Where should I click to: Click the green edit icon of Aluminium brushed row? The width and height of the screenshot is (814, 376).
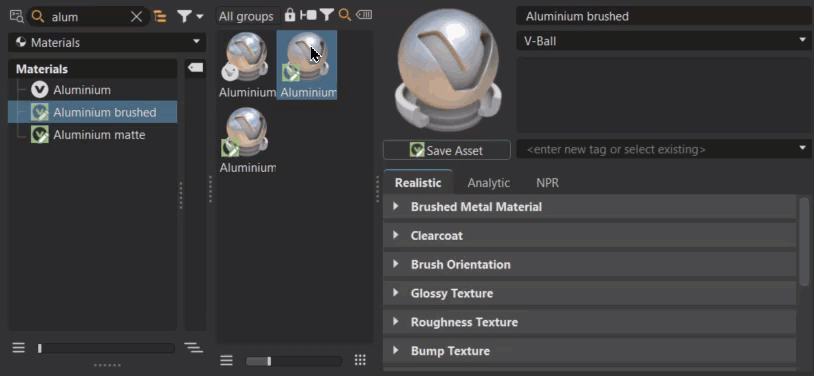39,112
